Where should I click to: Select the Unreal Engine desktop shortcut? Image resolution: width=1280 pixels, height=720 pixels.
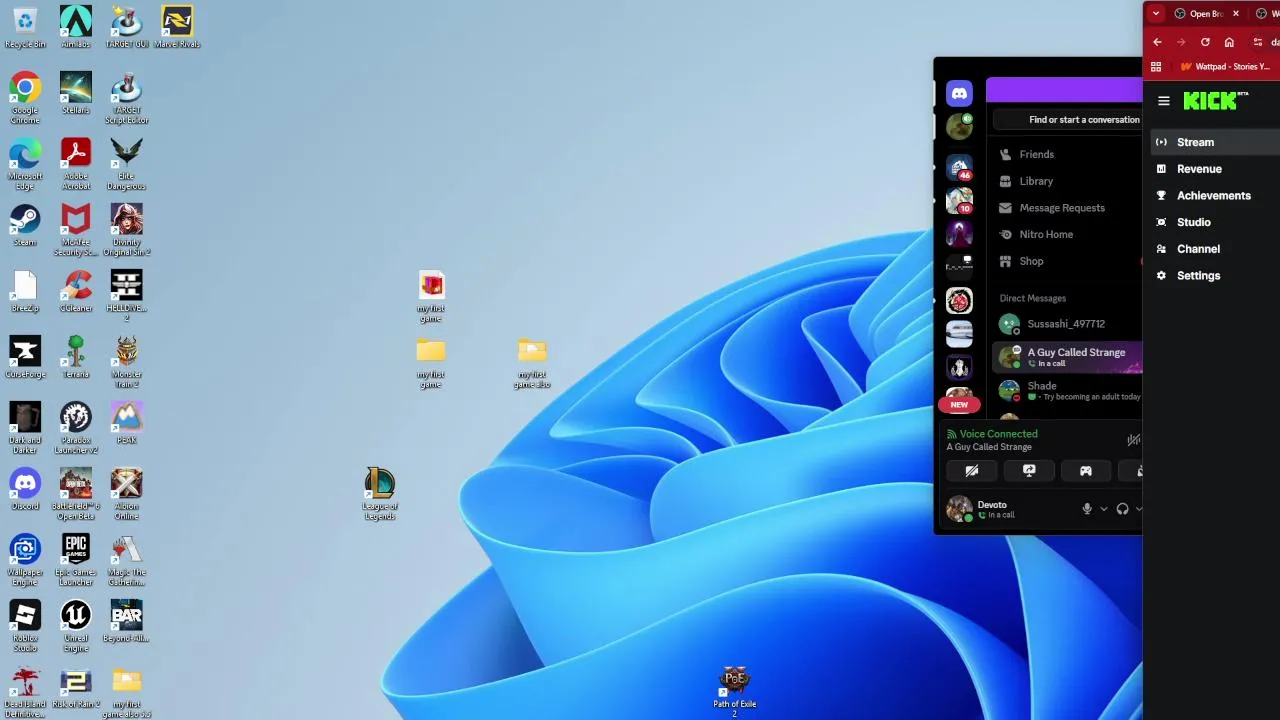pyautogui.click(x=76, y=626)
